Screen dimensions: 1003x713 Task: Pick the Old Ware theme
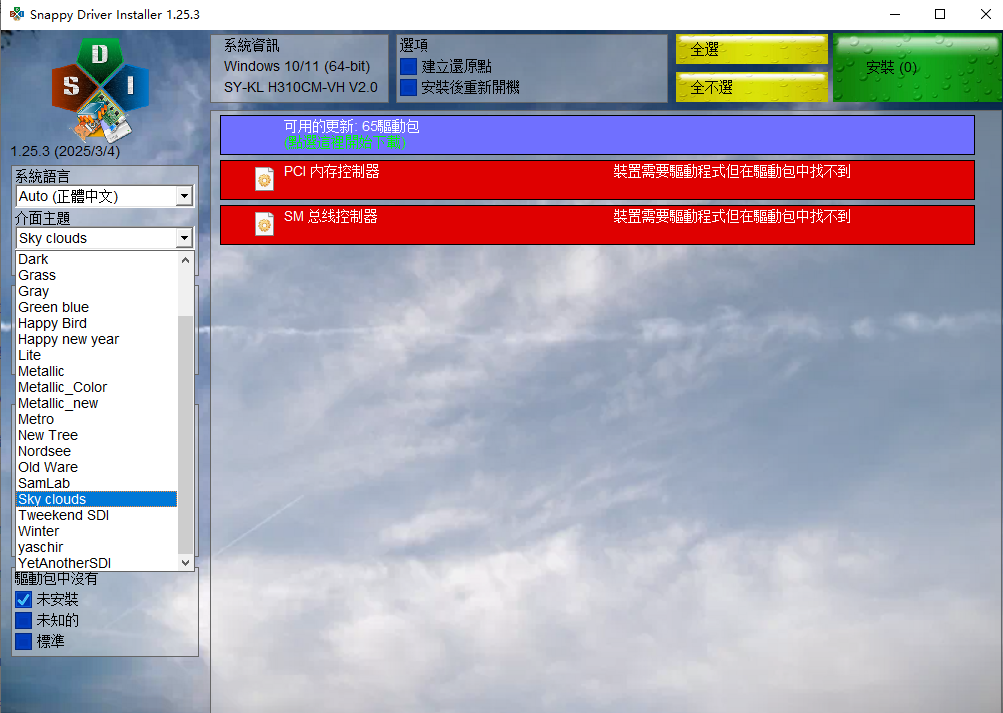(97, 467)
